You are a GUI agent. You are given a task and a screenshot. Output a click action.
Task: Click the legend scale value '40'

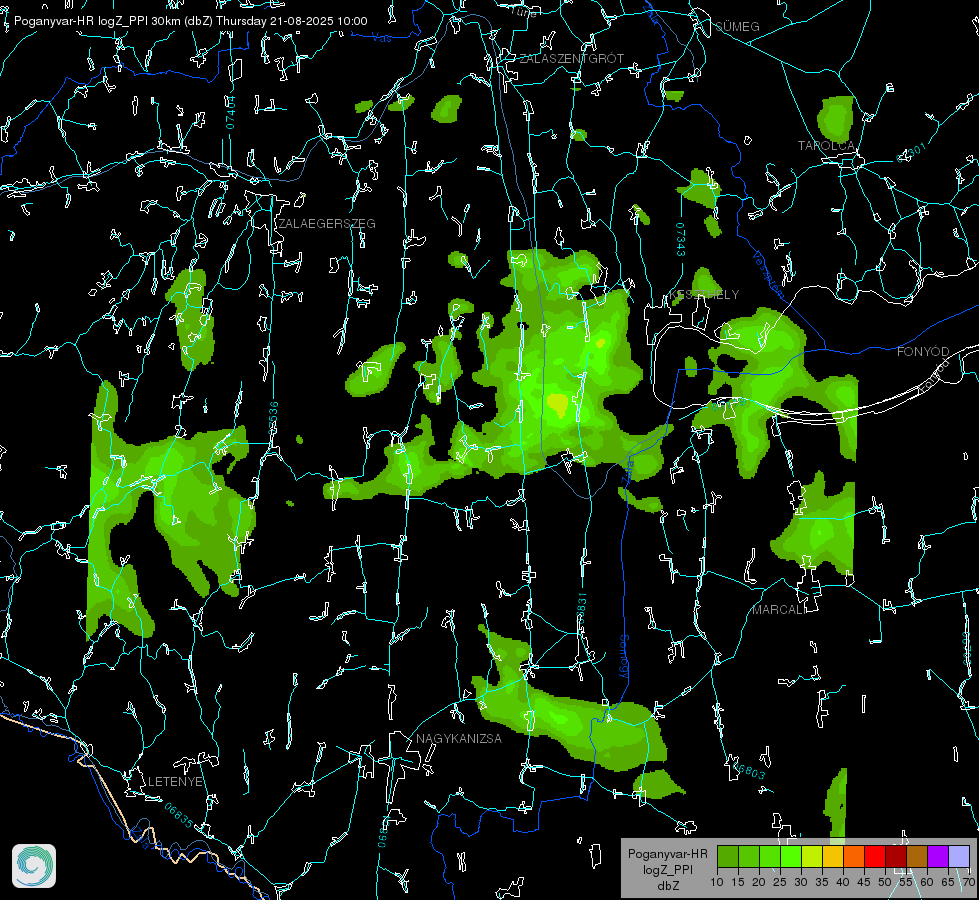pos(843,882)
